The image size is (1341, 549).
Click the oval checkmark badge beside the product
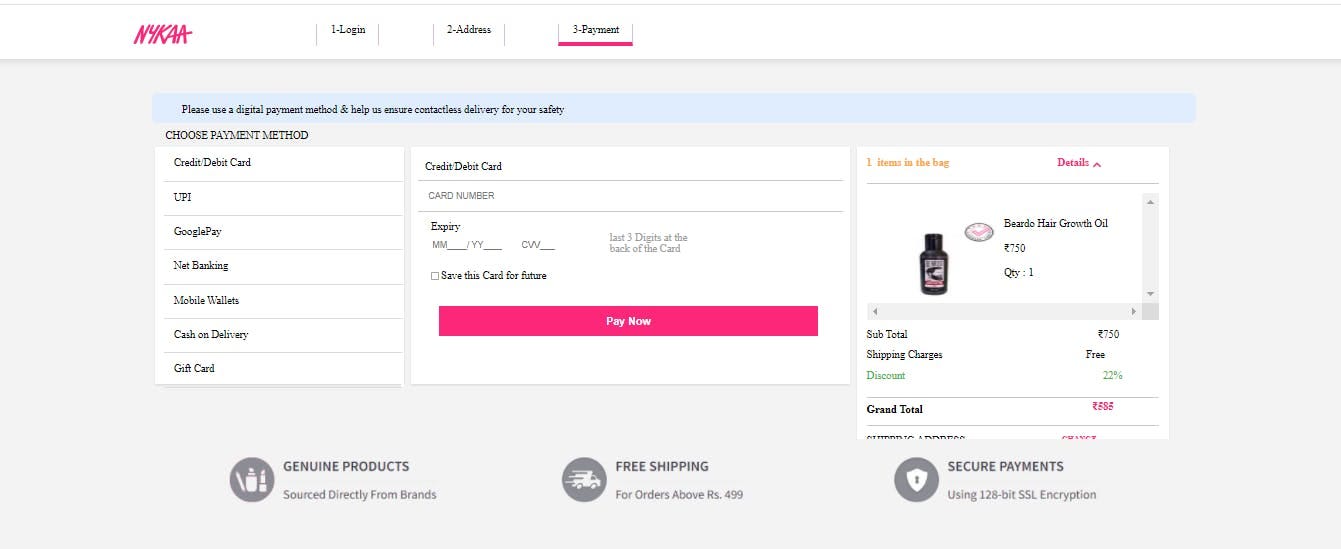click(978, 232)
